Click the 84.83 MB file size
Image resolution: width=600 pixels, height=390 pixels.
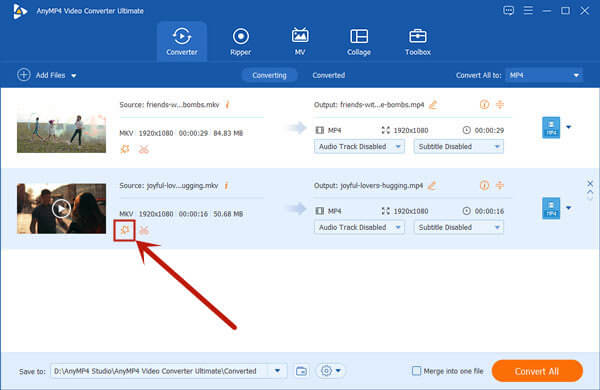click(228, 133)
